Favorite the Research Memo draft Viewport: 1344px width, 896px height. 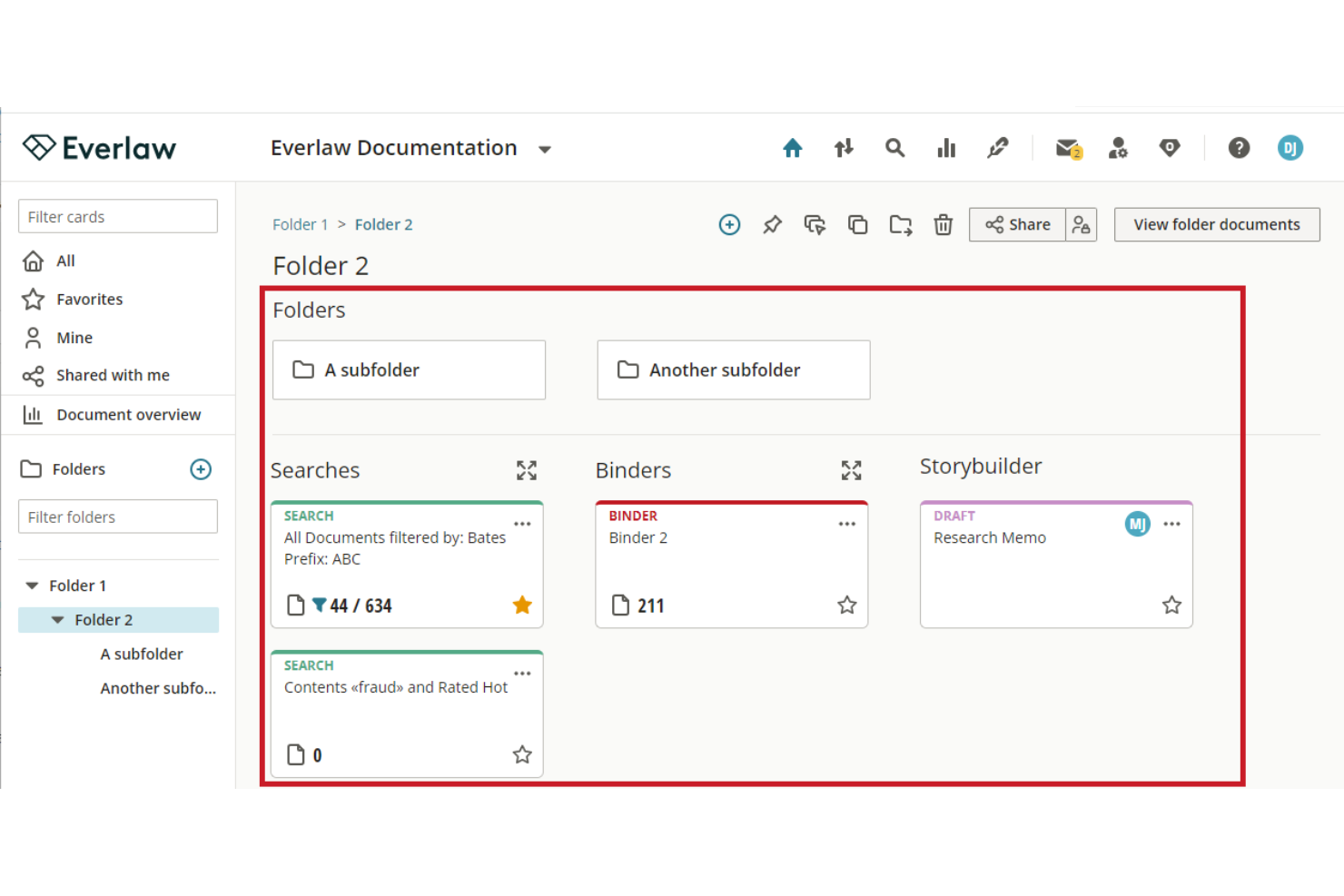click(1172, 605)
